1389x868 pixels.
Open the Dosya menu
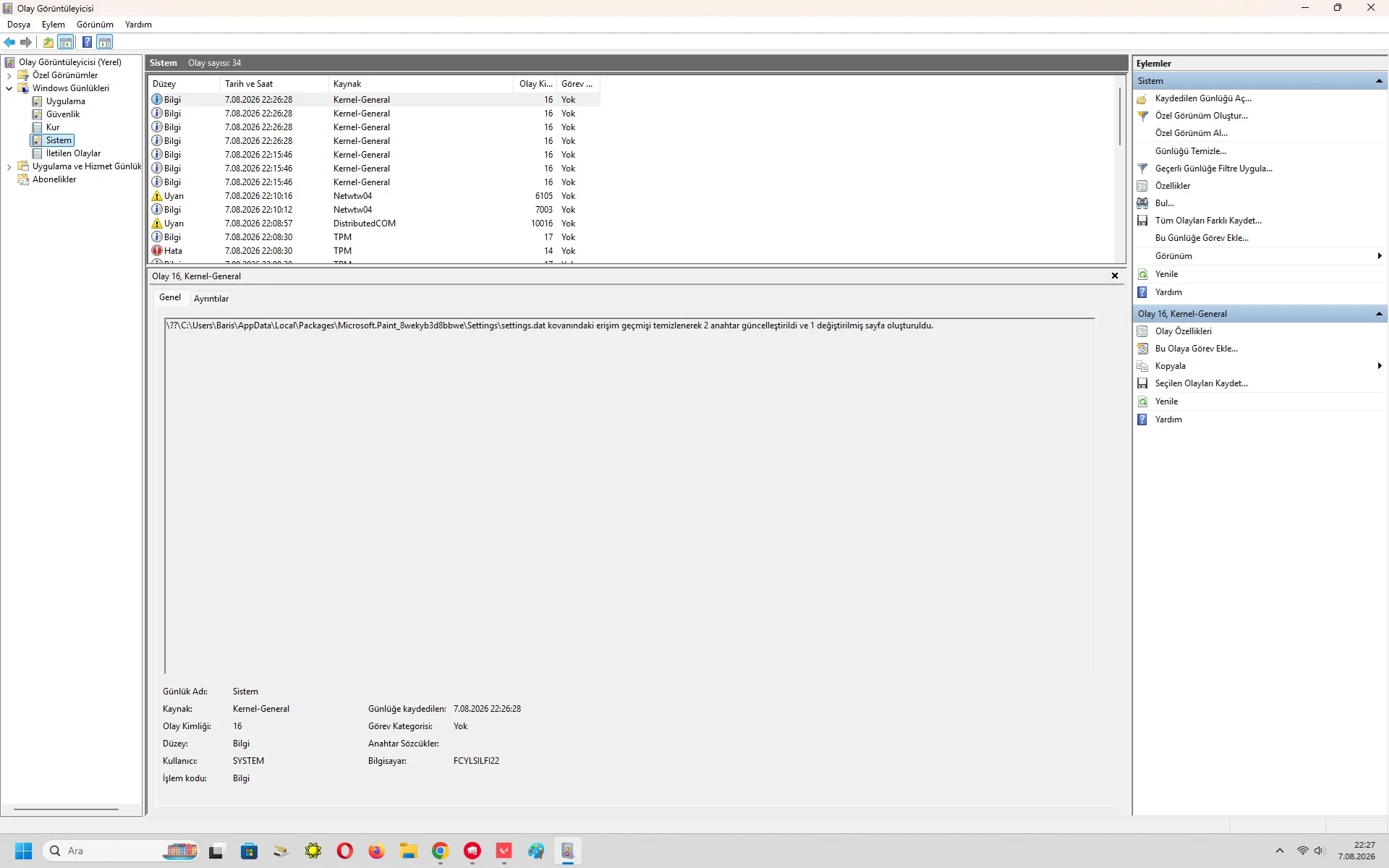click(19, 25)
